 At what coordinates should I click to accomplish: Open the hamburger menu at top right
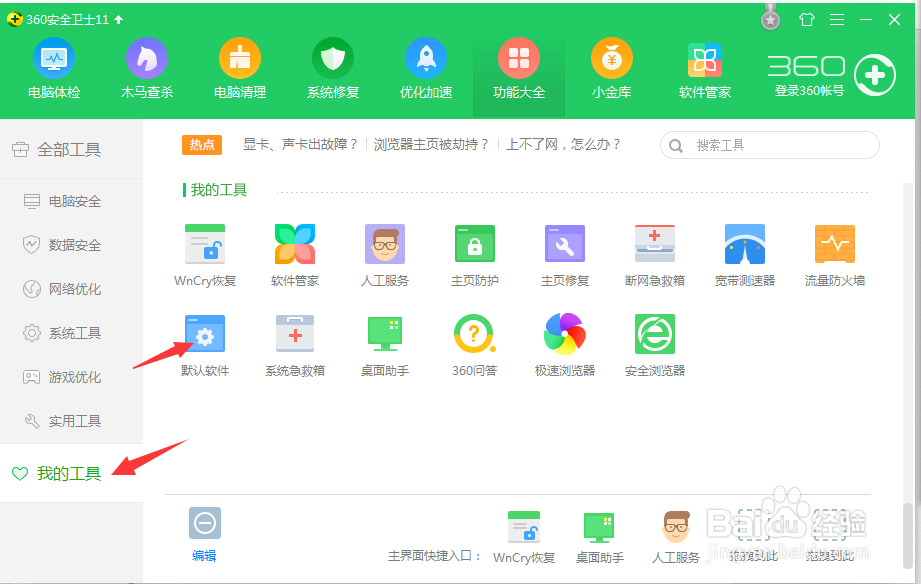click(x=836, y=18)
